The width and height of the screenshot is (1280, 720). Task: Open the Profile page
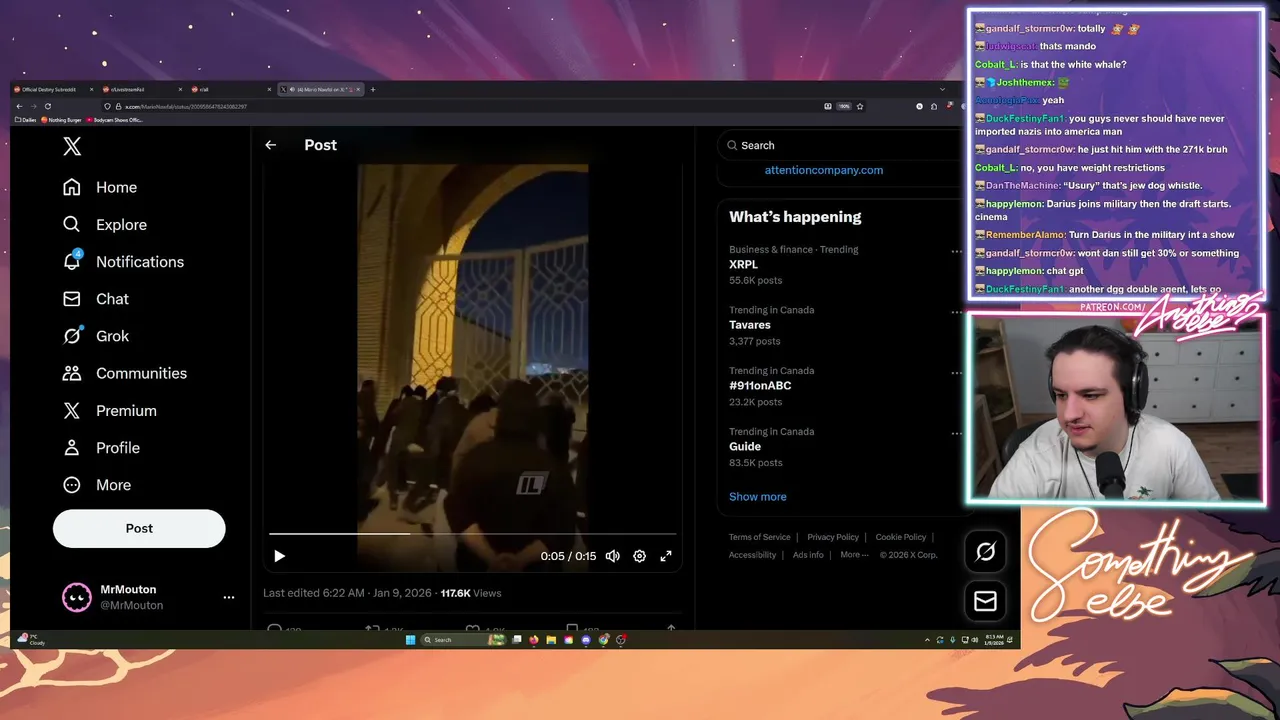click(x=101, y=448)
